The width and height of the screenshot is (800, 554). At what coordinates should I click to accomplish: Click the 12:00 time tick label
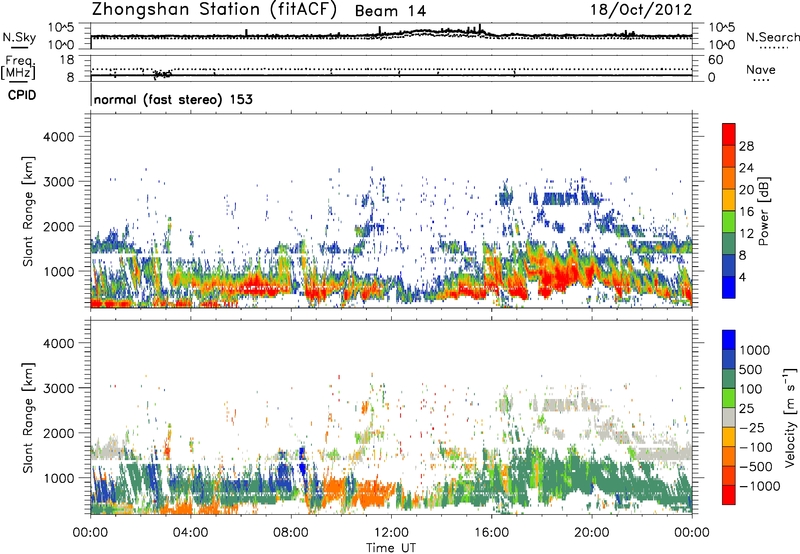[391, 533]
